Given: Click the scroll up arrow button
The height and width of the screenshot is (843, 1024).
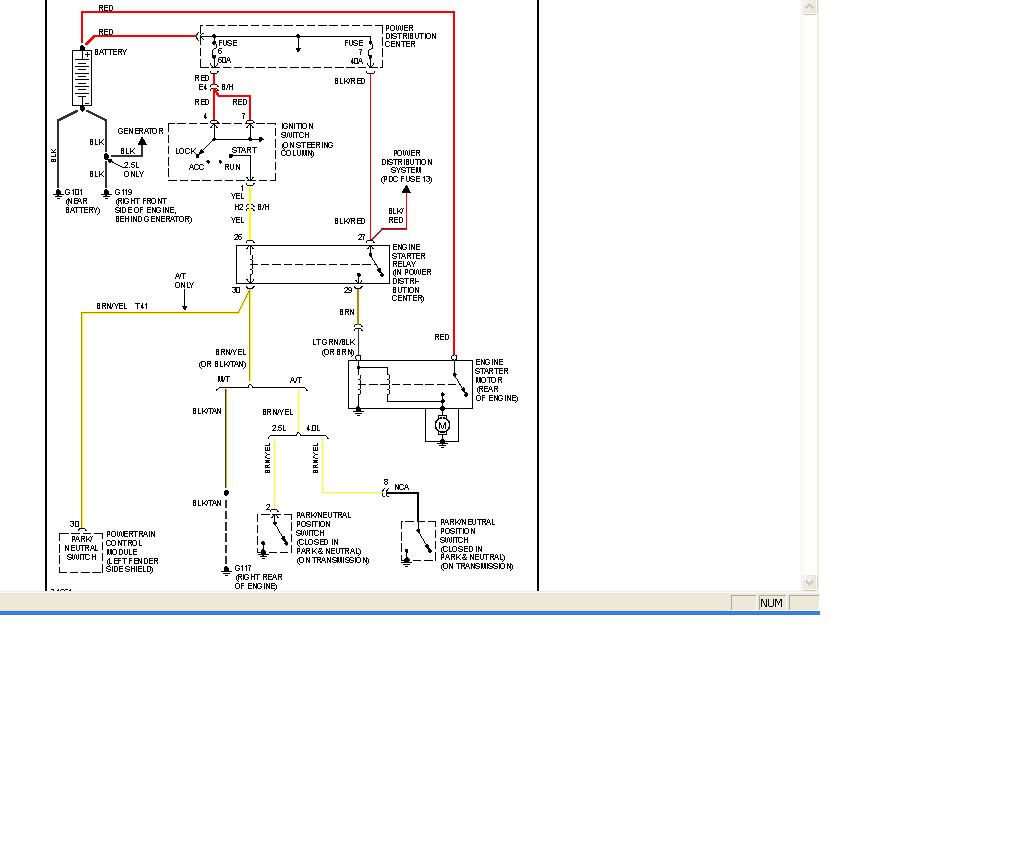Looking at the screenshot, I should [809, 7].
